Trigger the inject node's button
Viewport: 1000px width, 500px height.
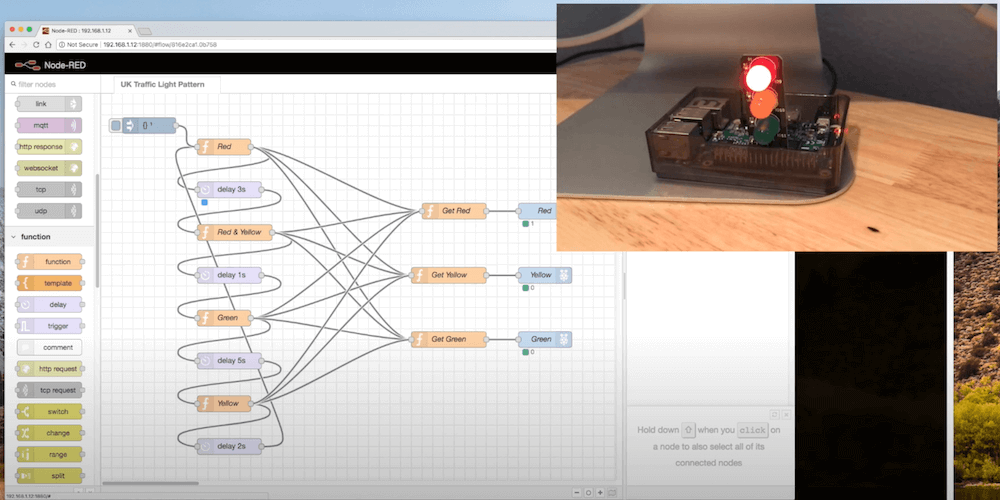[115, 126]
